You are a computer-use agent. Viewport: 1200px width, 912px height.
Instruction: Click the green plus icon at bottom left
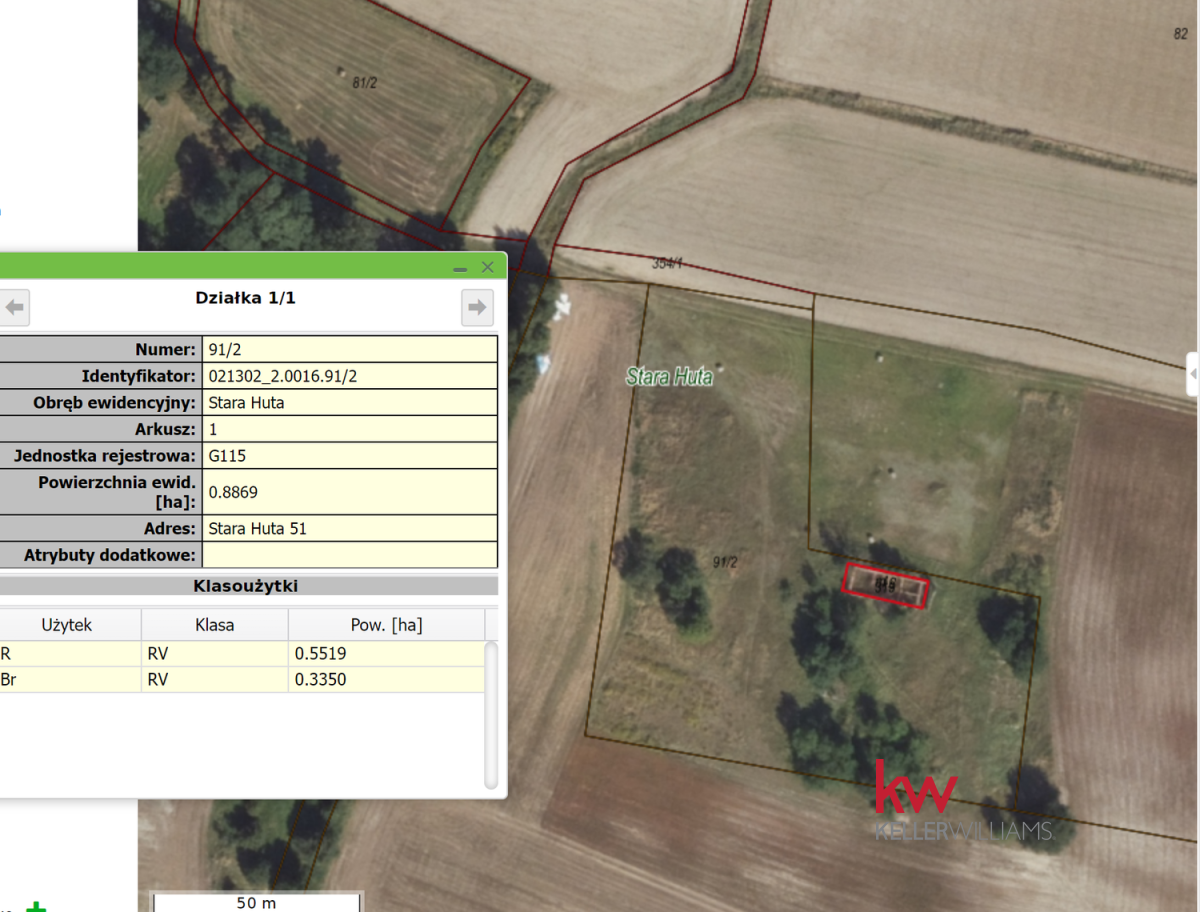(36, 906)
